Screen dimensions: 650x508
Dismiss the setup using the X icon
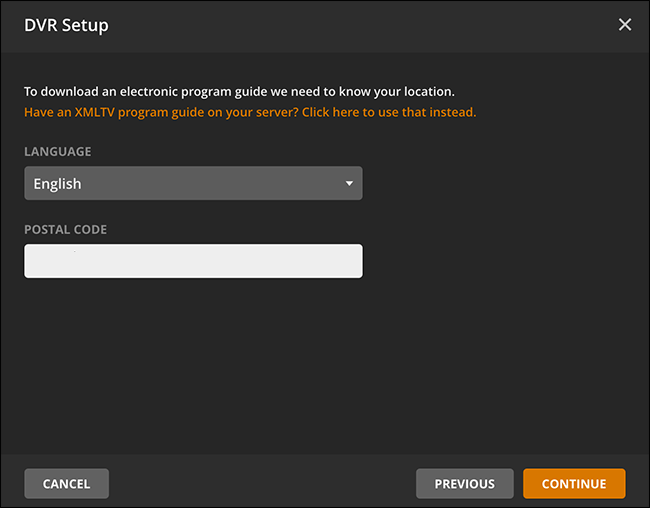[625, 25]
